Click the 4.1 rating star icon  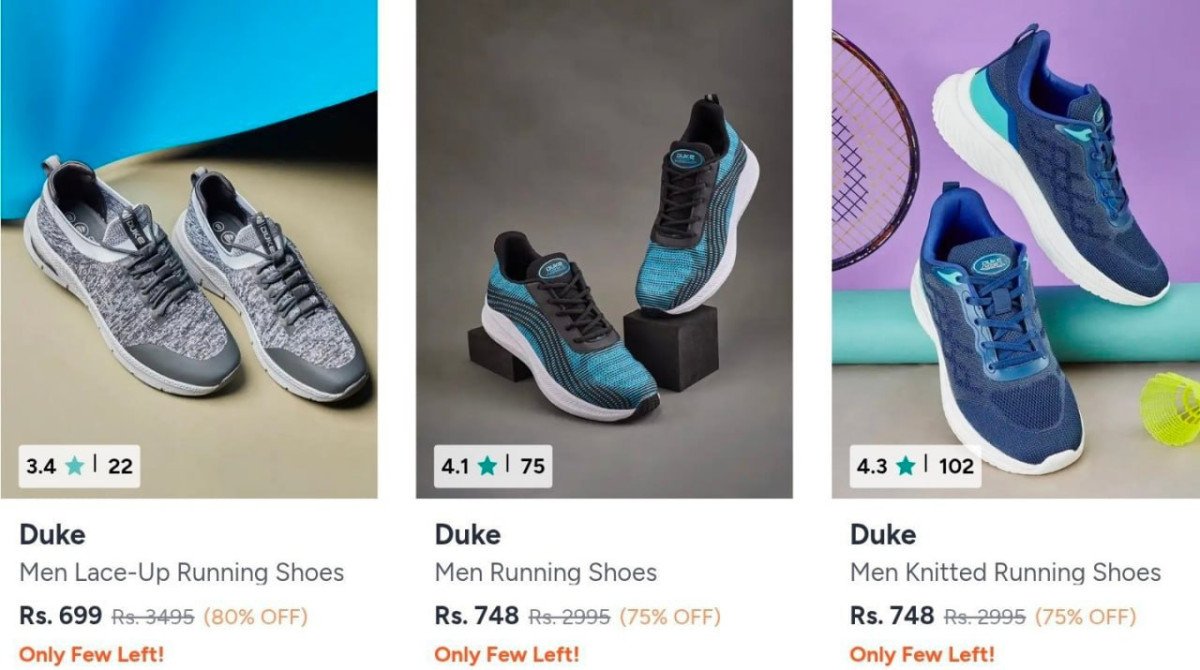tap(488, 466)
